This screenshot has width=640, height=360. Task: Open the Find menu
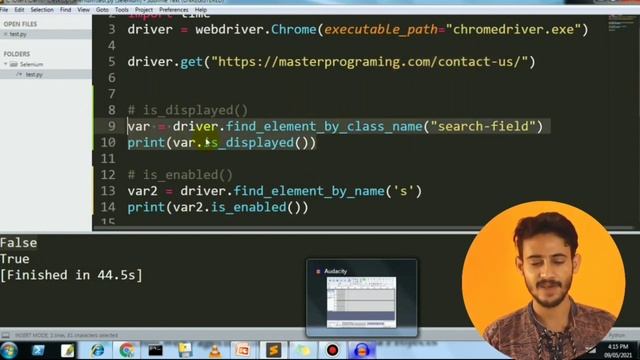[x=65, y=9]
